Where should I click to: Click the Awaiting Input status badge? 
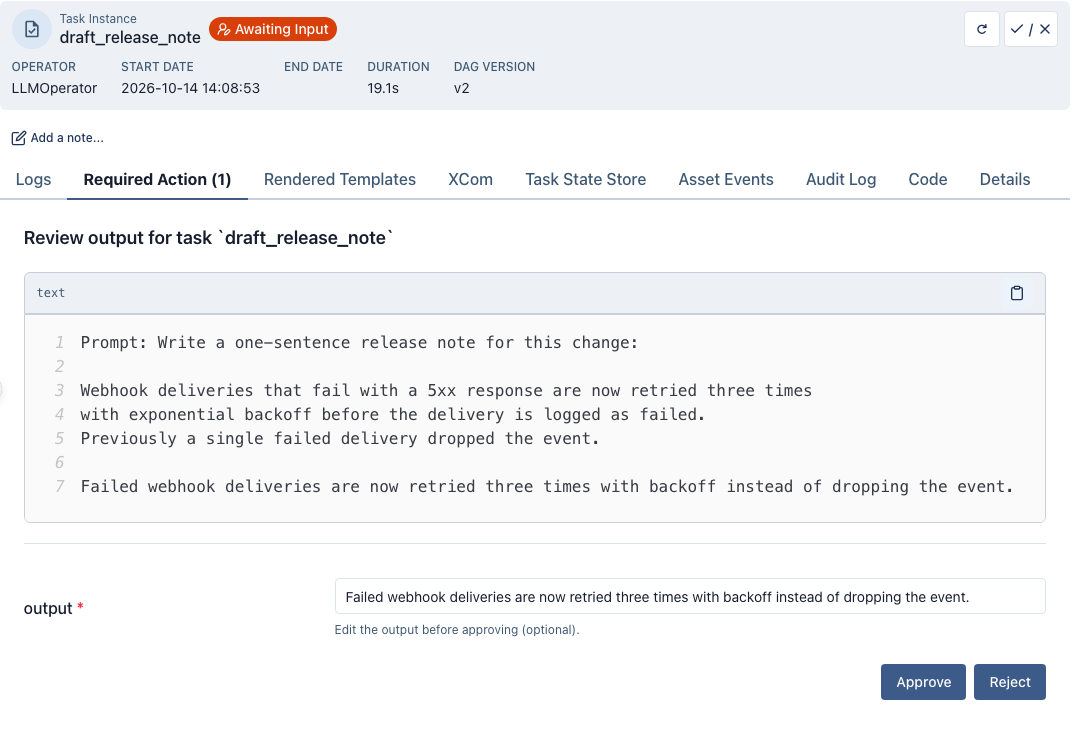point(273,29)
